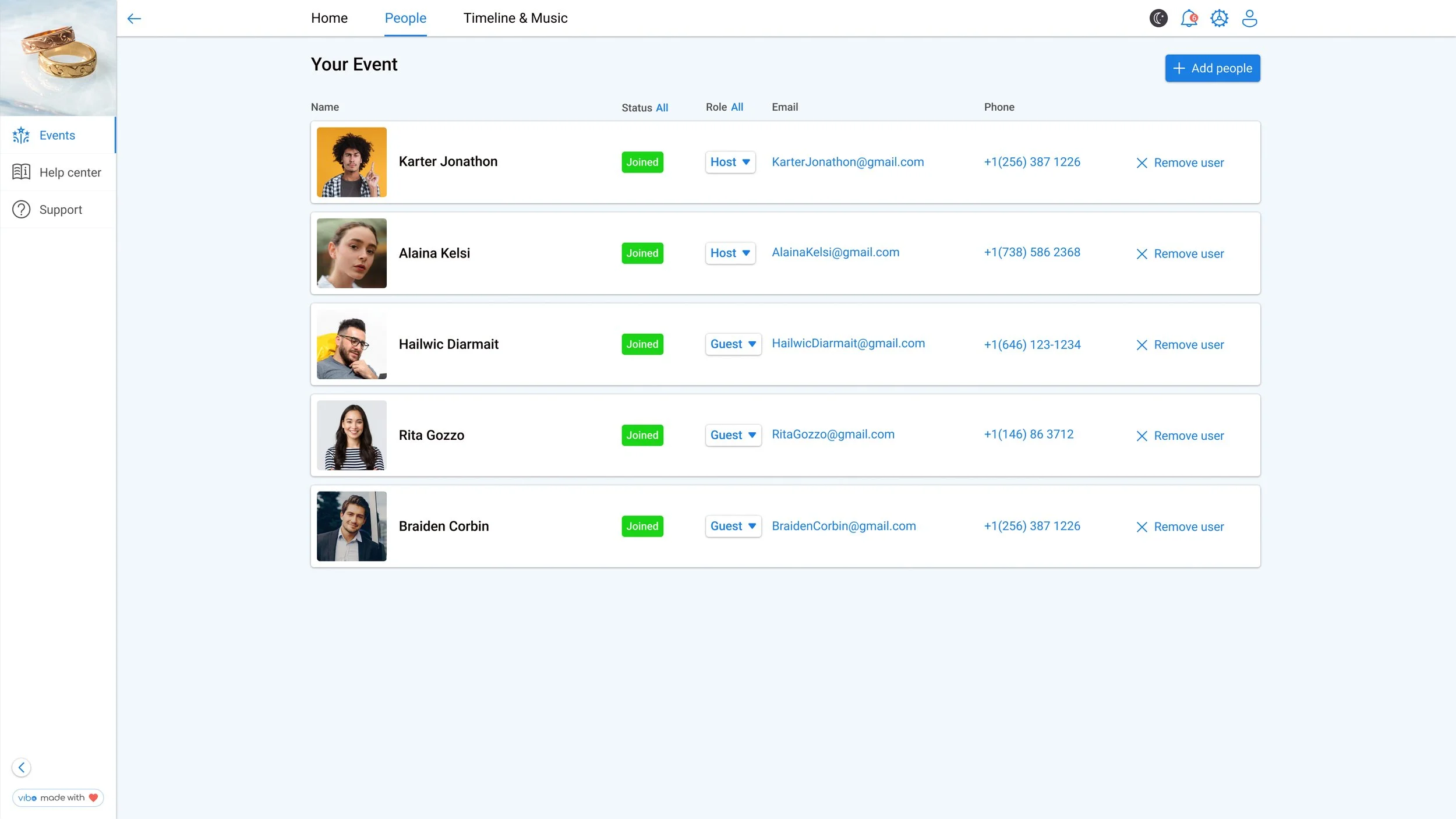Screen dimensions: 1456x819
Task: Open settings gear icon
Action: 1219,18
